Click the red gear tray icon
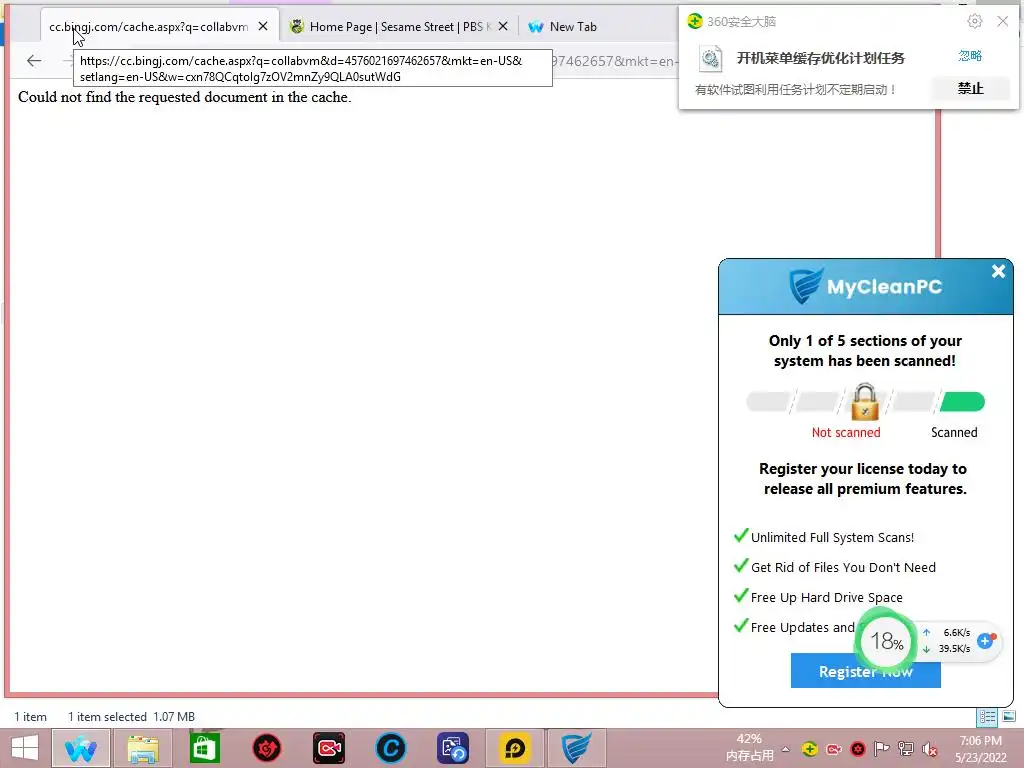The image size is (1024, 768). 857,749
